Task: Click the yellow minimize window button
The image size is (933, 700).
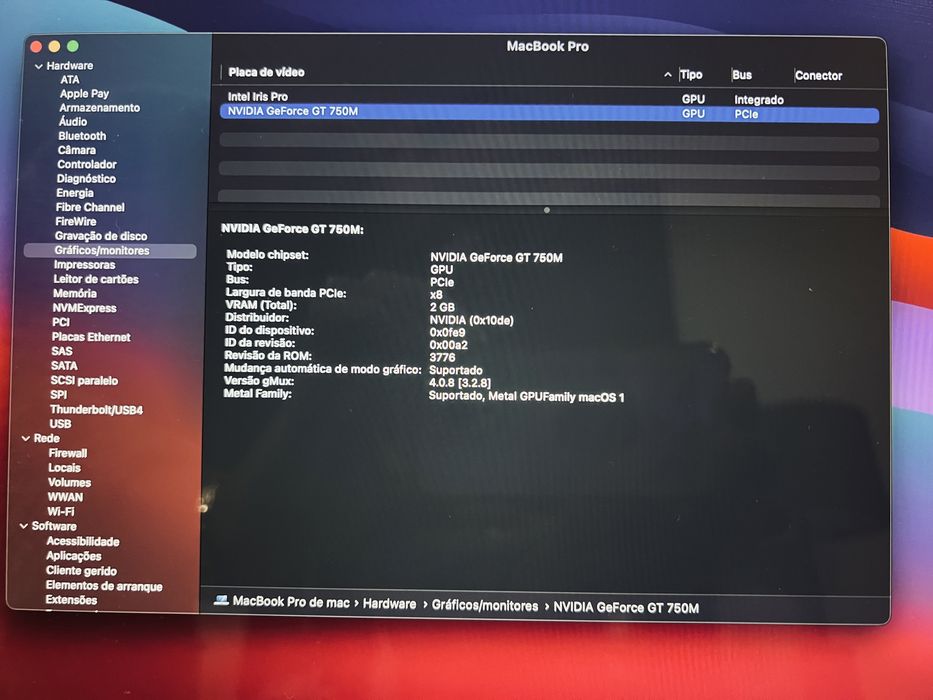Action: [x=54, y=46]
